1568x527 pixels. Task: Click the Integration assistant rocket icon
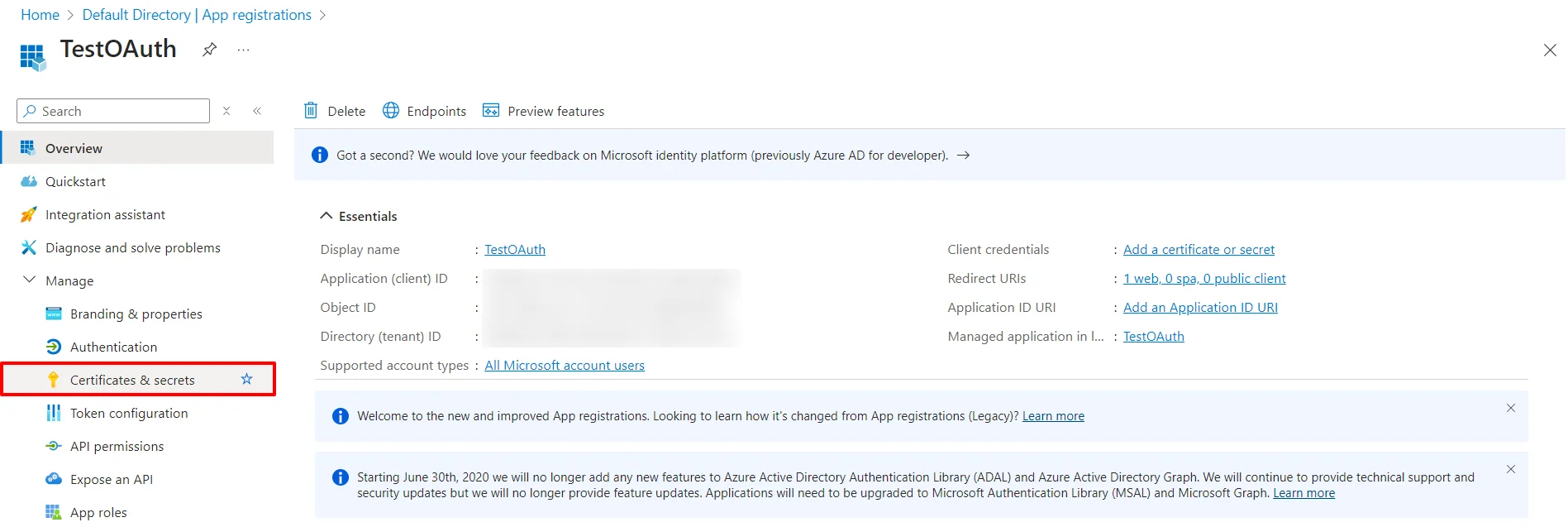28,214
